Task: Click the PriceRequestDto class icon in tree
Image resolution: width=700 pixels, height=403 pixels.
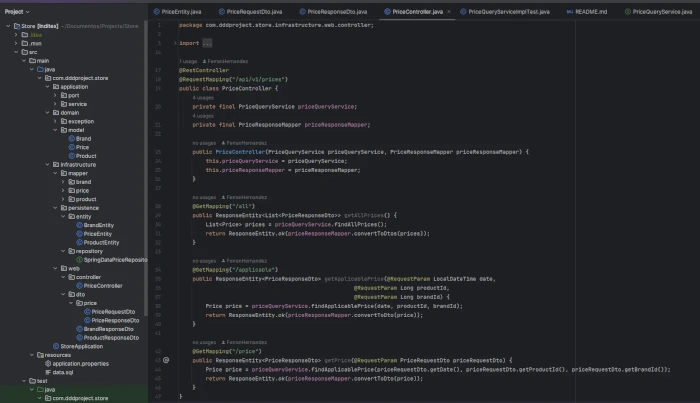Action: coord(88,312)
